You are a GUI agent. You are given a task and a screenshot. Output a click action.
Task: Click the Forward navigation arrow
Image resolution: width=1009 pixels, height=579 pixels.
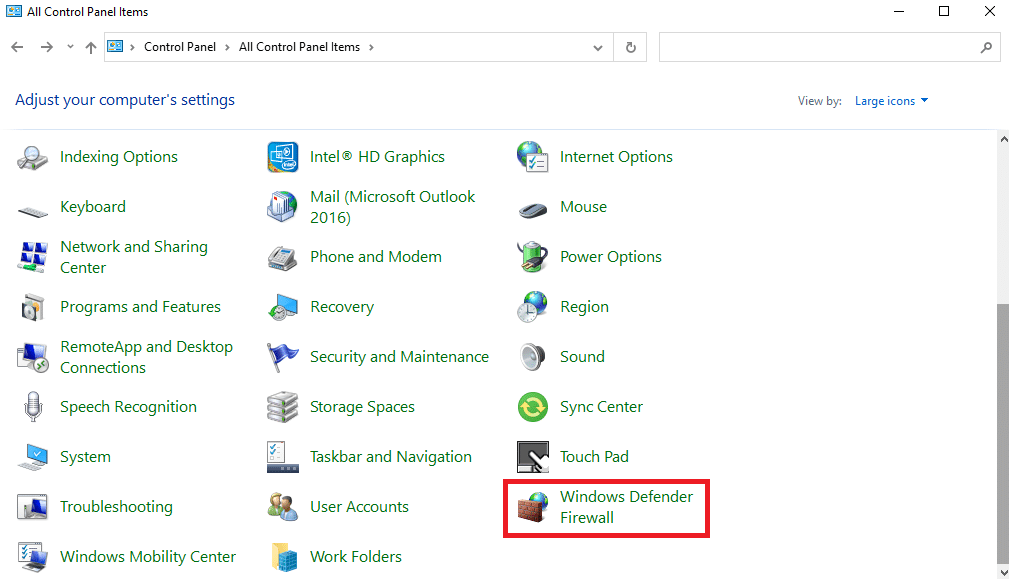pyautogui.click(x=46, y=47)
